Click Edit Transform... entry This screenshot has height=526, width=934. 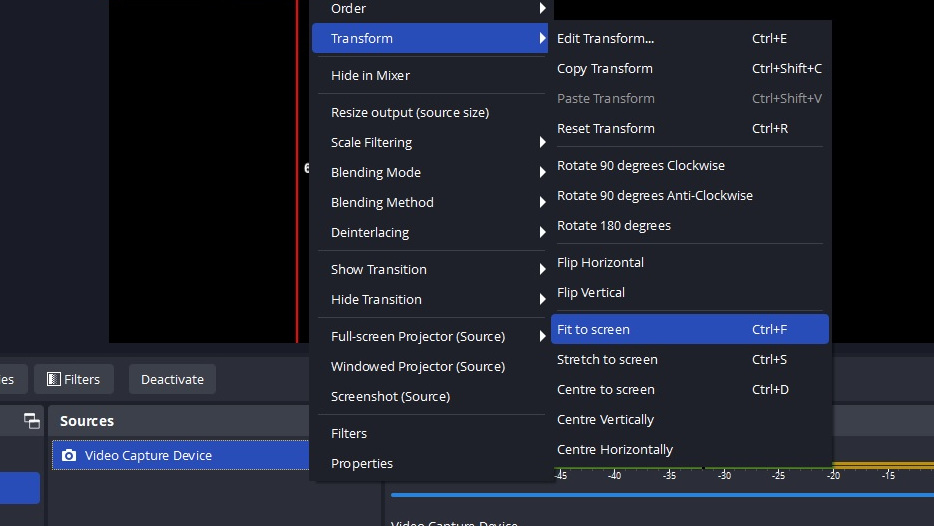coord(605,38)
